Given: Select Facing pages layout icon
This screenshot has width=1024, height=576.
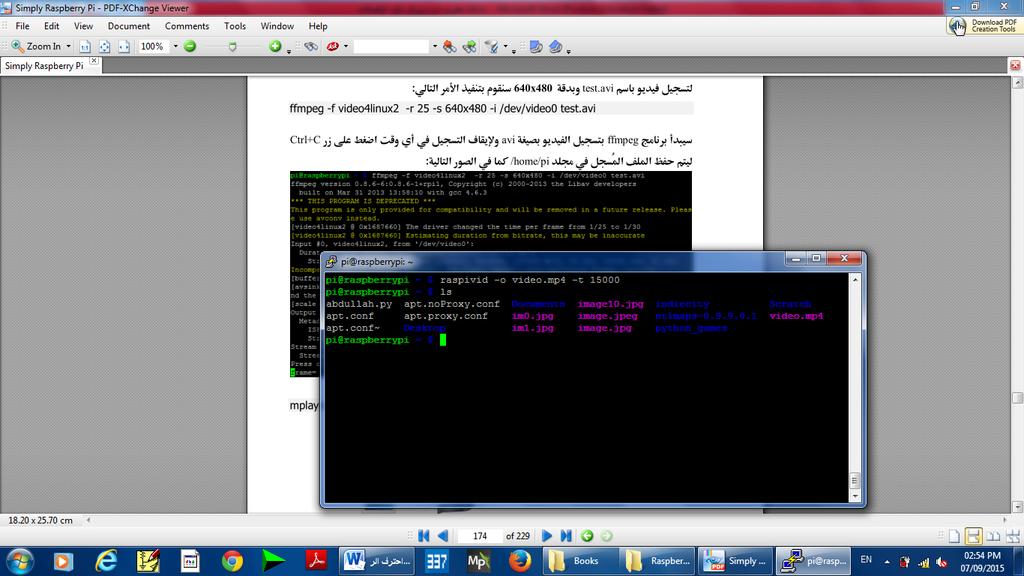Looking at the screenshot, I should click(993, 536).
